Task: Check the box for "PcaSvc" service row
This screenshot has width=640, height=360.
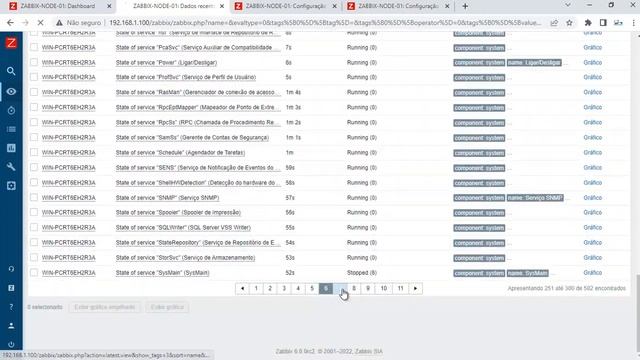Action: coord(34,47)
